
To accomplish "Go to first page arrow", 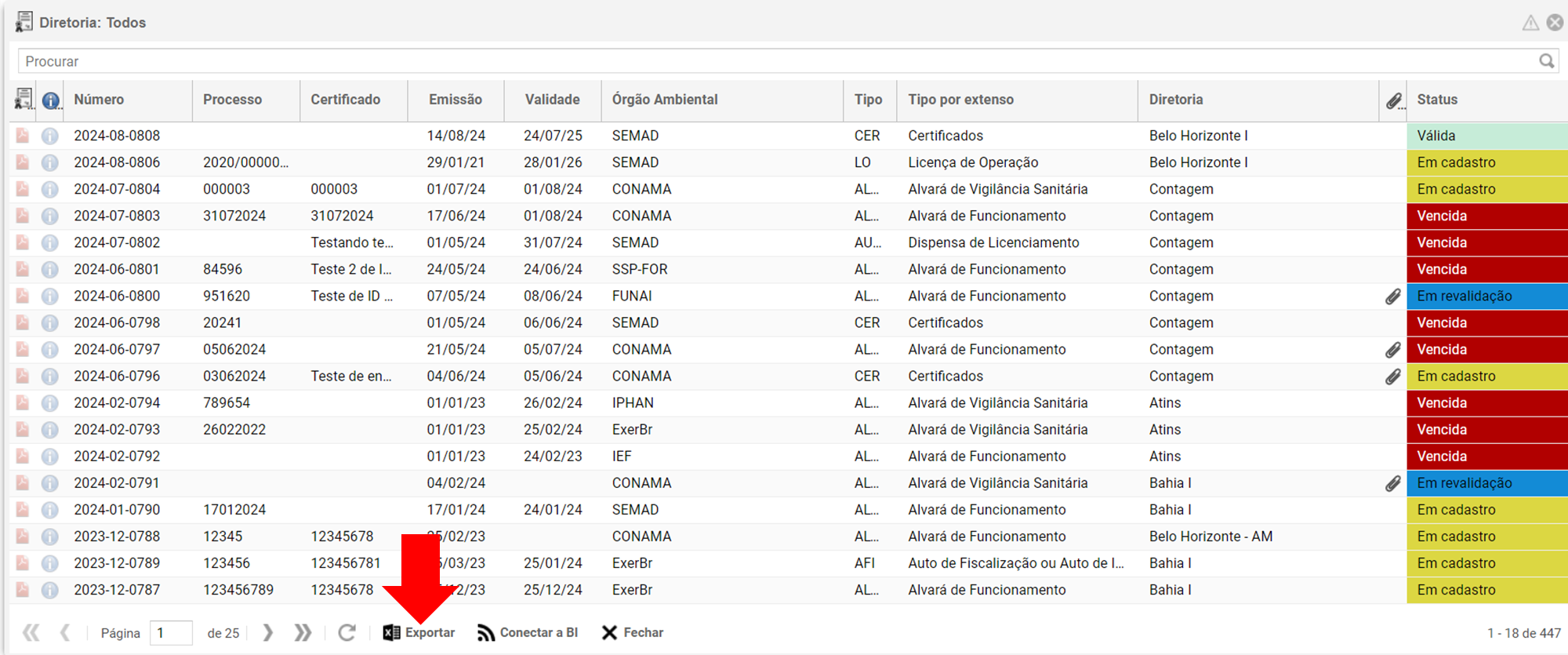I will coord(31,632).
